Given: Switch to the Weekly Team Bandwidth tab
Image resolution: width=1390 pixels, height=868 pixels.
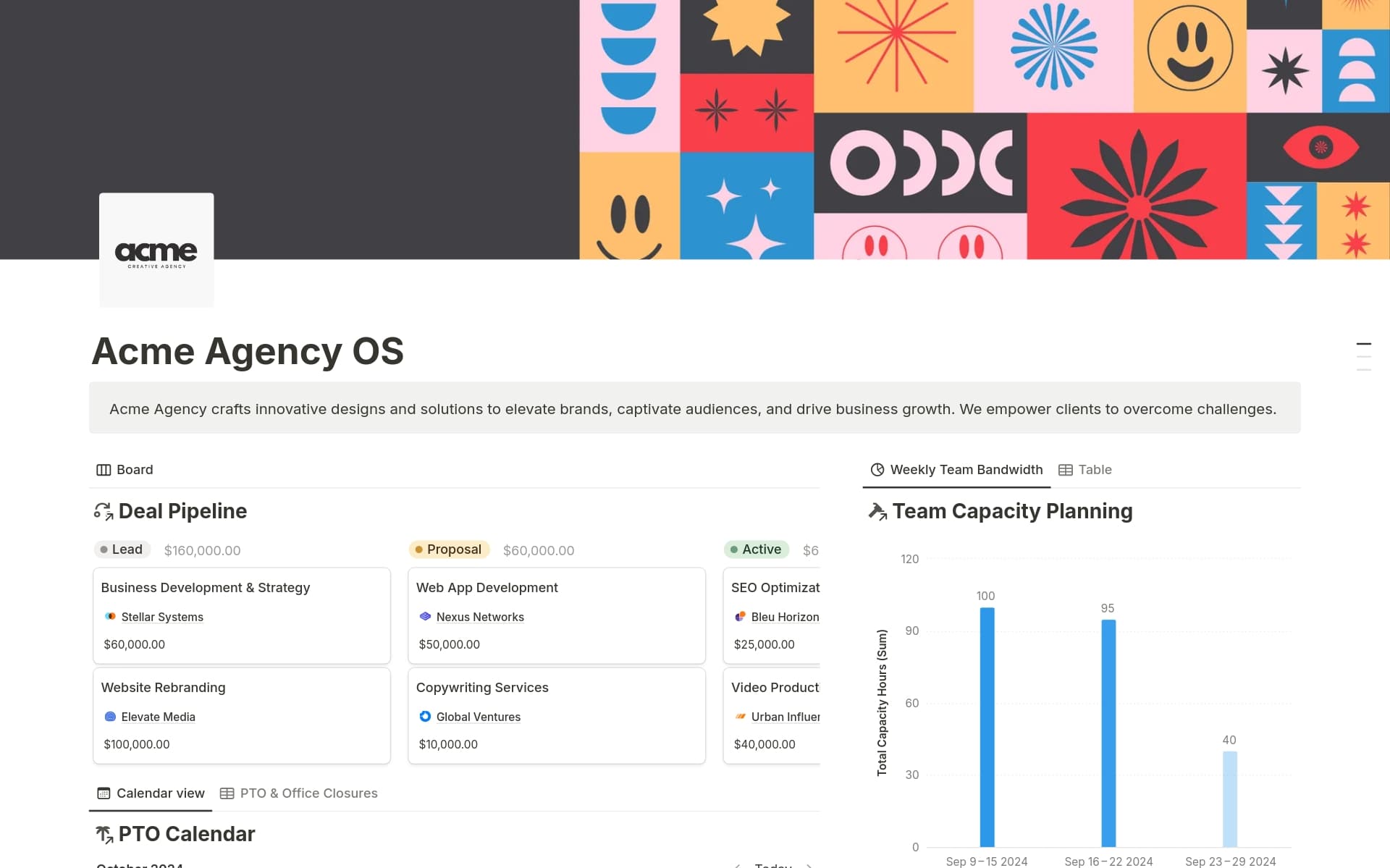Looking at the screenshot, I should (956, 470).
